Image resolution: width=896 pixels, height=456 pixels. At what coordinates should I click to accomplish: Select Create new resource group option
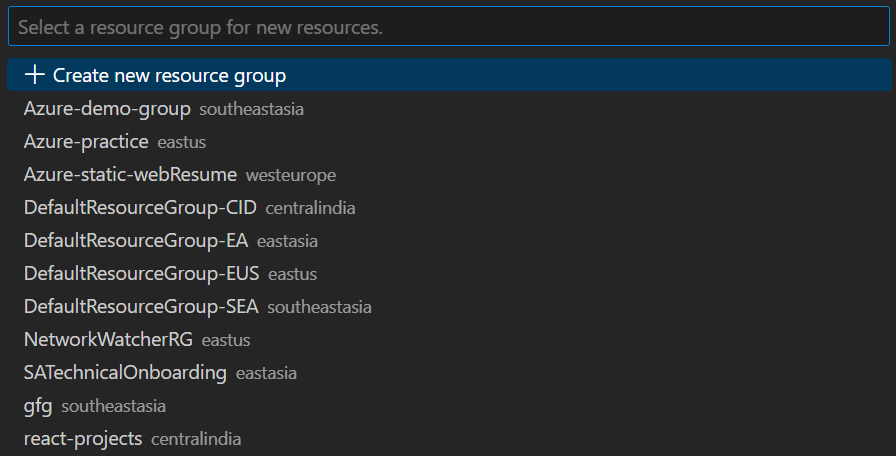click(x=169, y=75)
